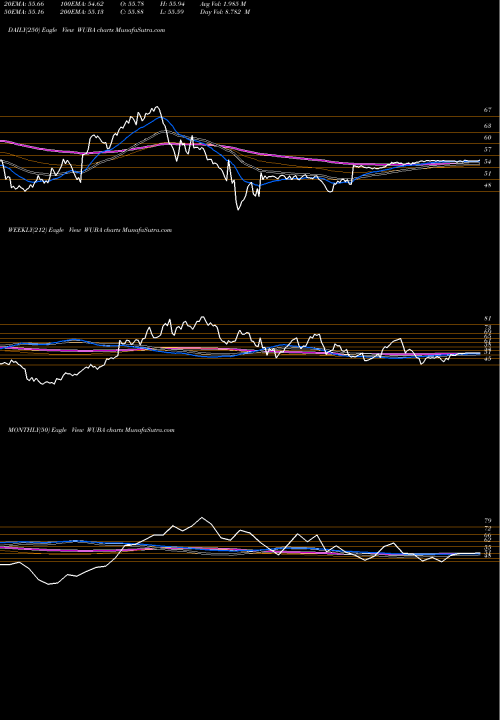Click the DAILY(250) chart title
The height and width of the screenshot is (720, 500).
point(86,30)
